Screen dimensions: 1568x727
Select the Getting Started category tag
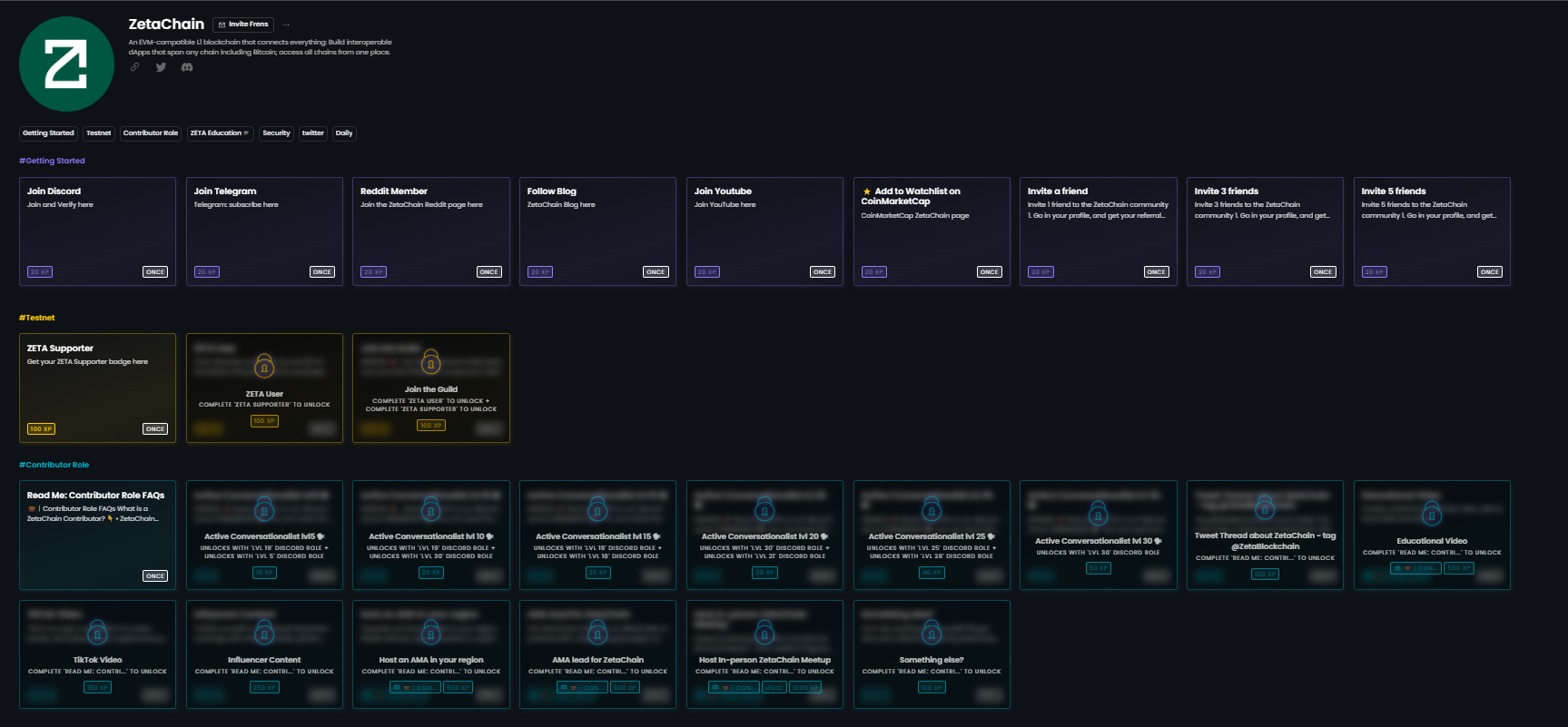point(48,133)
